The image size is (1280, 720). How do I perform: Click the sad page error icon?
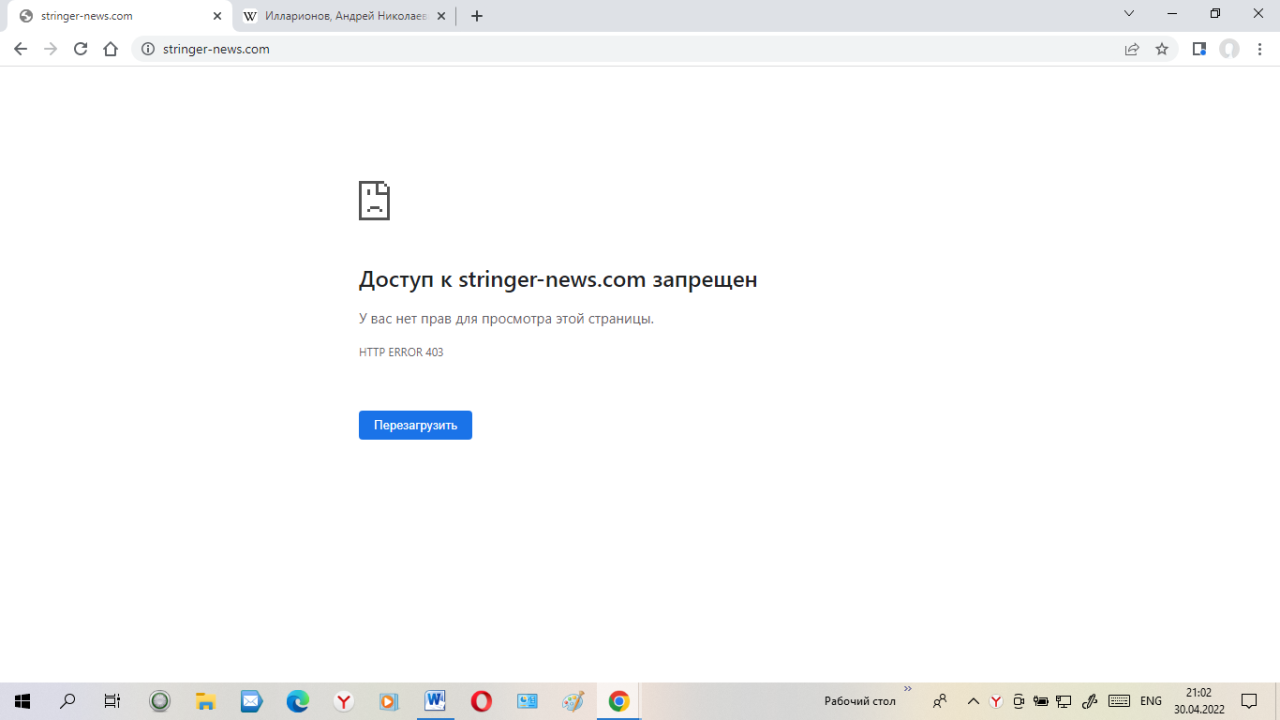[x=374, y=200]
